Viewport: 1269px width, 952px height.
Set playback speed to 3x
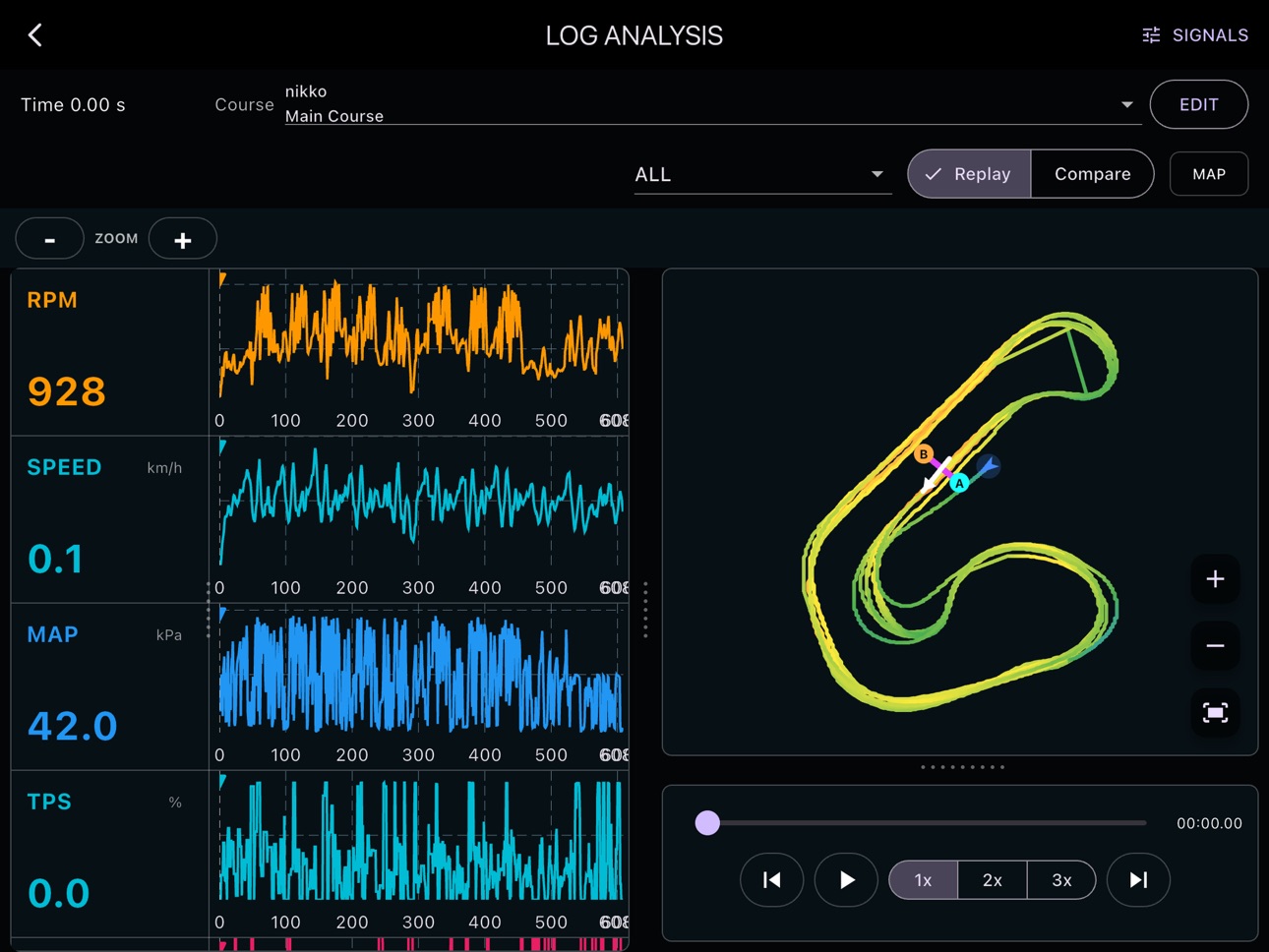[x=1061, y=880]
